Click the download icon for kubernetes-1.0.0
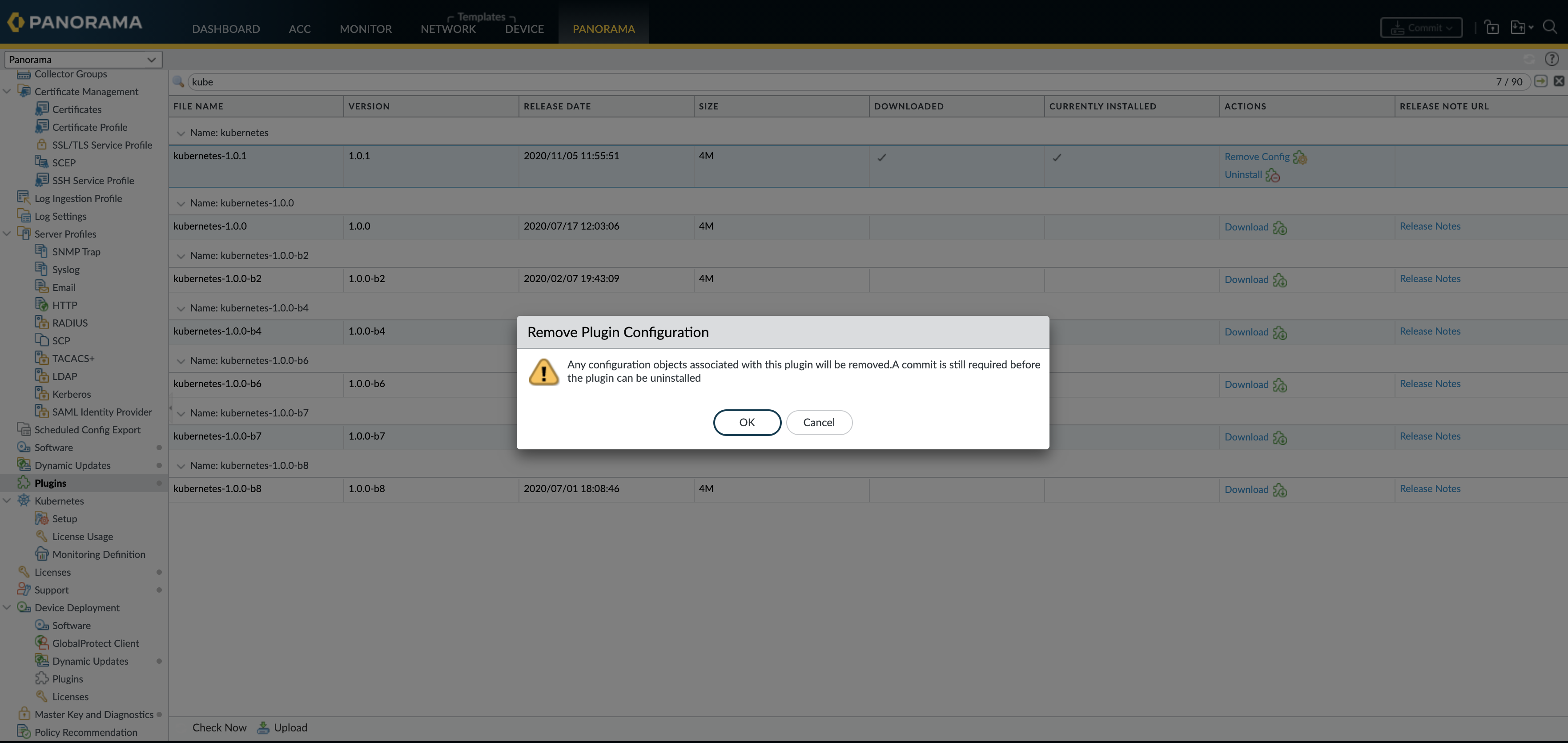This screenshot has height=743, width=1568. click(1279, 228)
